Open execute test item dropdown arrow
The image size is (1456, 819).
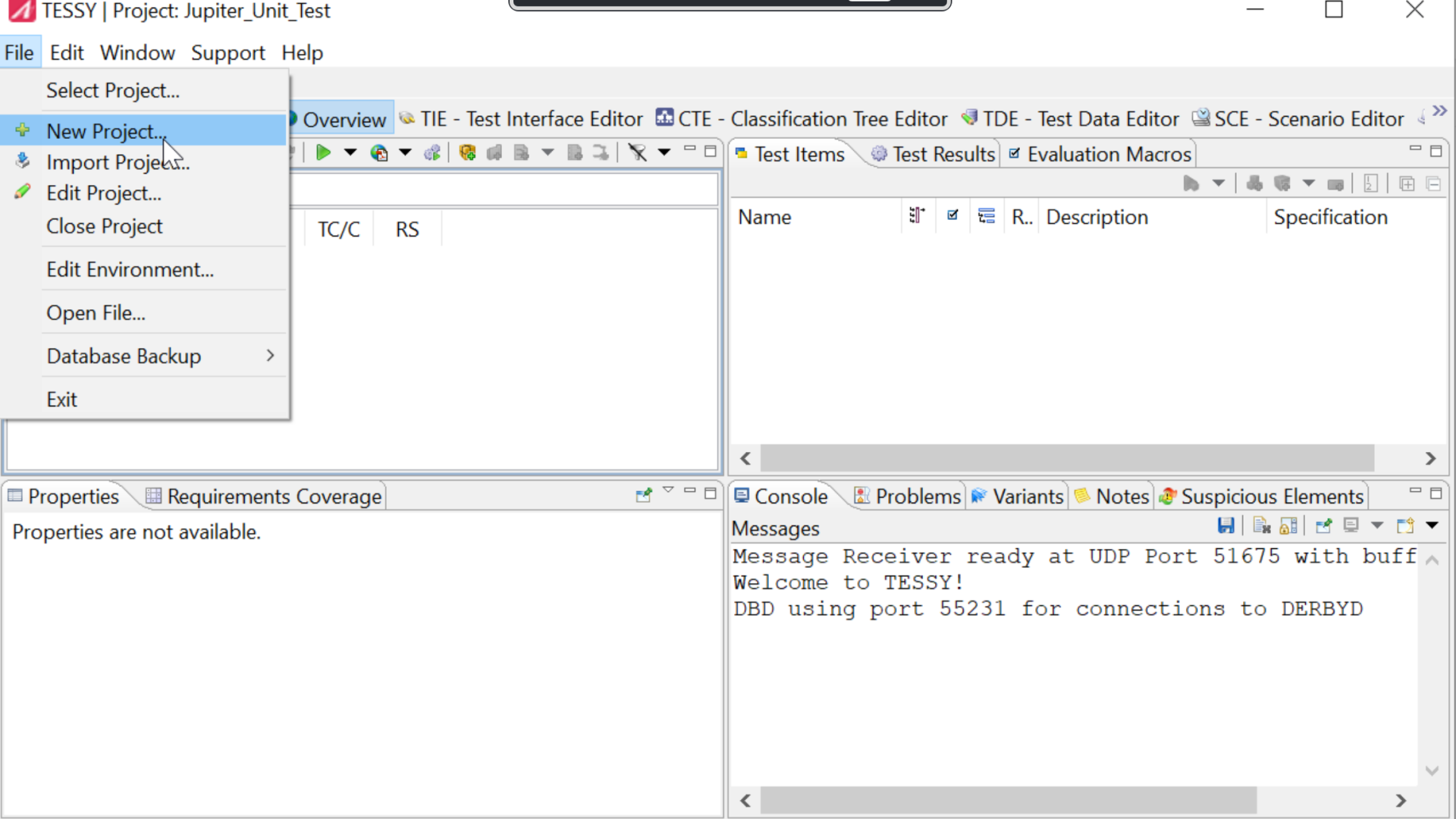click(x=1219, y=184)
